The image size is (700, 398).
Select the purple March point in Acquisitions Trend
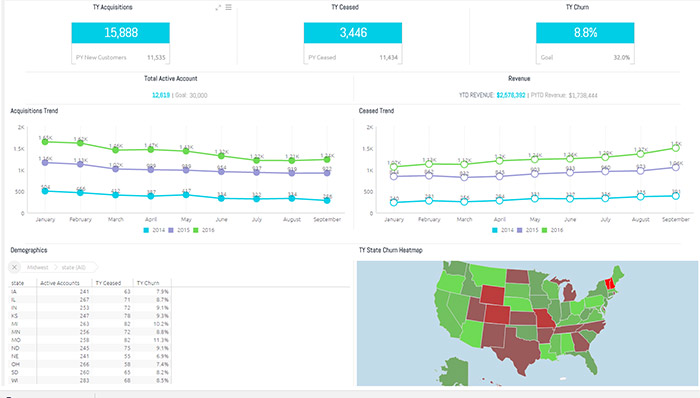point(116,169)
